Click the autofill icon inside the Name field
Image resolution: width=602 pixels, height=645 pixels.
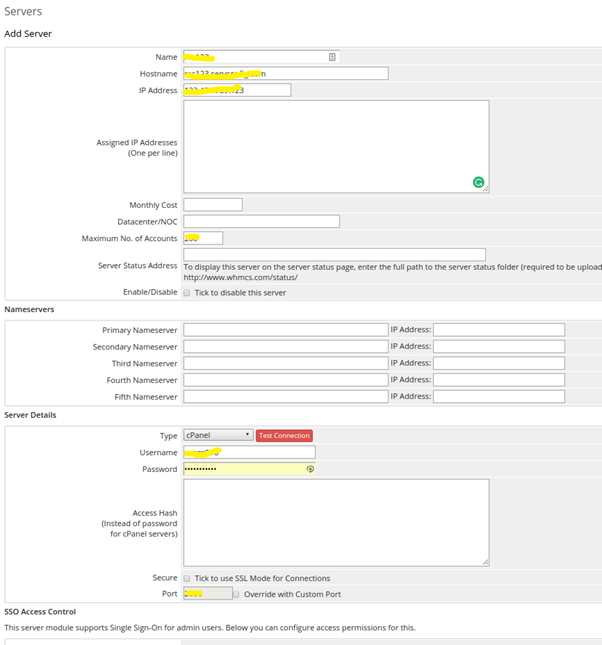pos(332,57)
